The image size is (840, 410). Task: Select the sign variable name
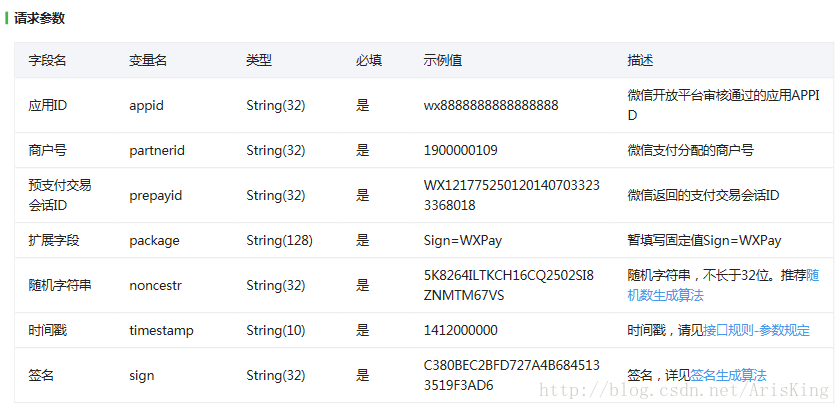pos(141,376)
